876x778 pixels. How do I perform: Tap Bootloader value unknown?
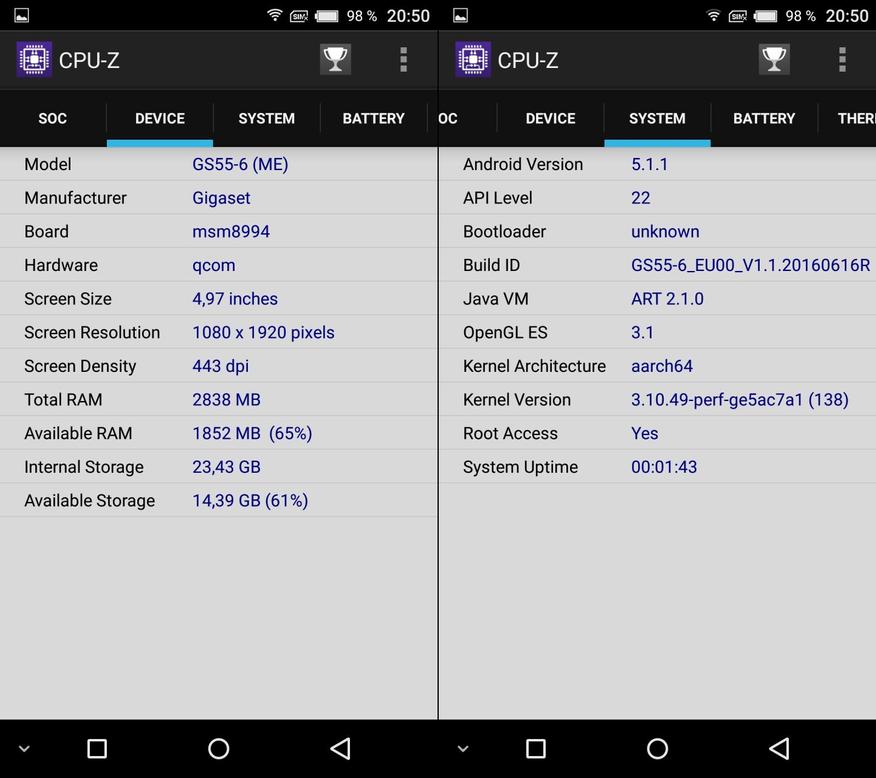[x=665, y=231]
